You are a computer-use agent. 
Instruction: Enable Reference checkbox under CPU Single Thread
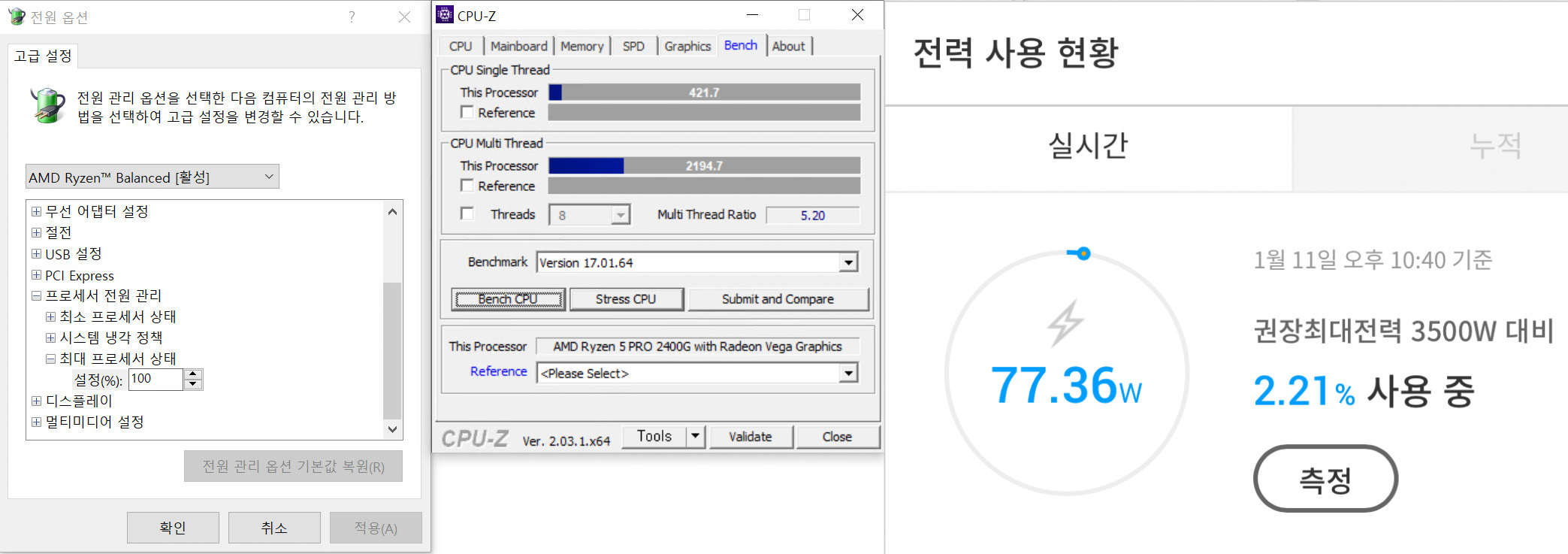pyautogui.click(x=467, y=112)
